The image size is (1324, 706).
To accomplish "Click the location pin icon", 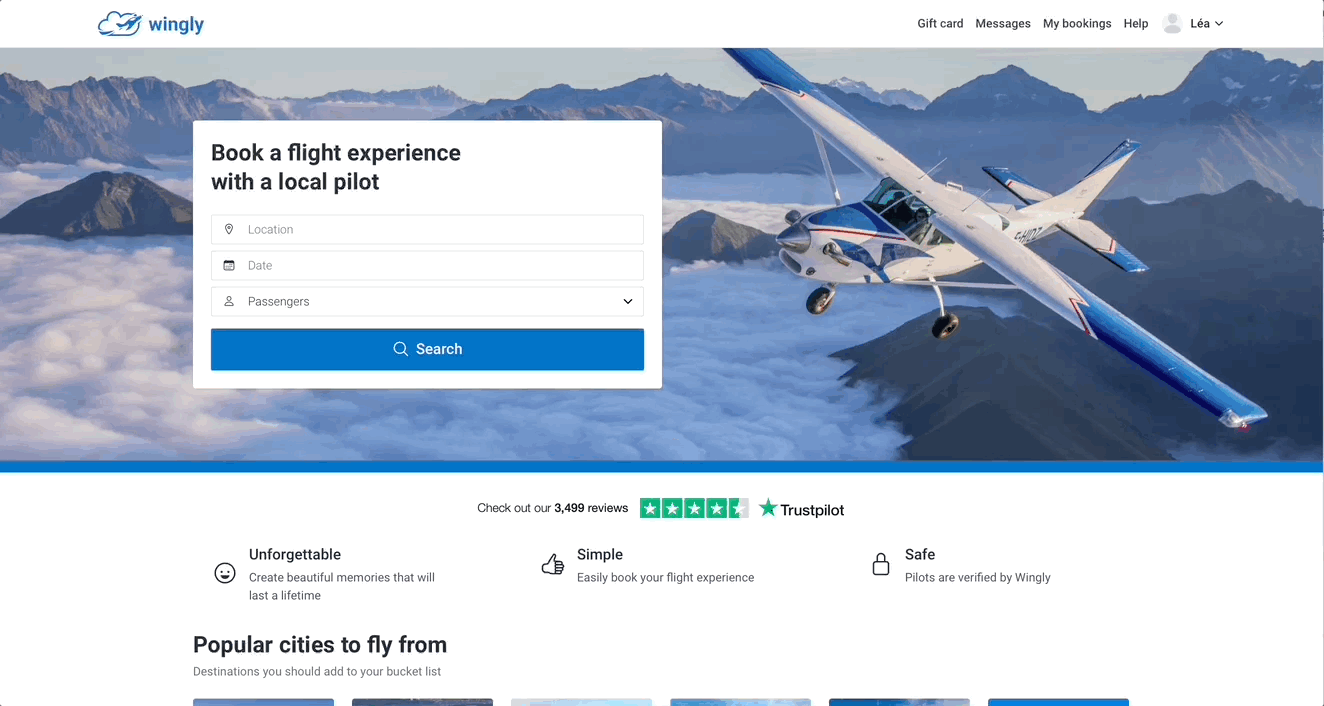I will coord(229,229).
